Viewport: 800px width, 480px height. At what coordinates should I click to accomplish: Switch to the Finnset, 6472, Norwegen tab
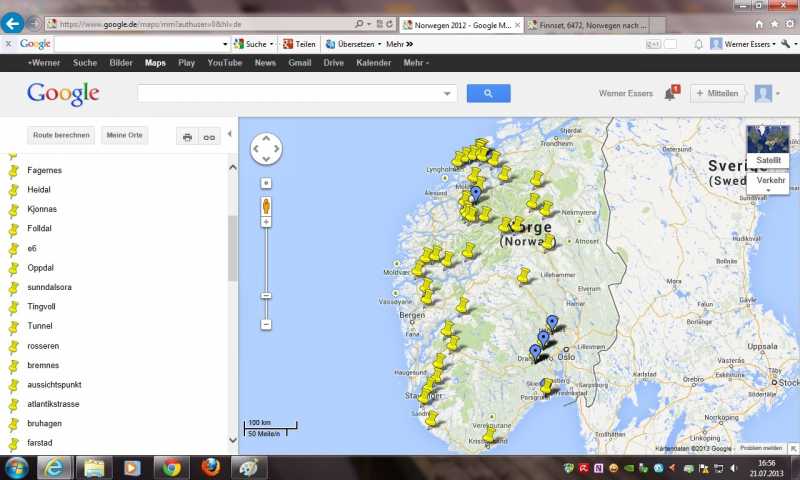pyautogui.click(x=587, y=23)
